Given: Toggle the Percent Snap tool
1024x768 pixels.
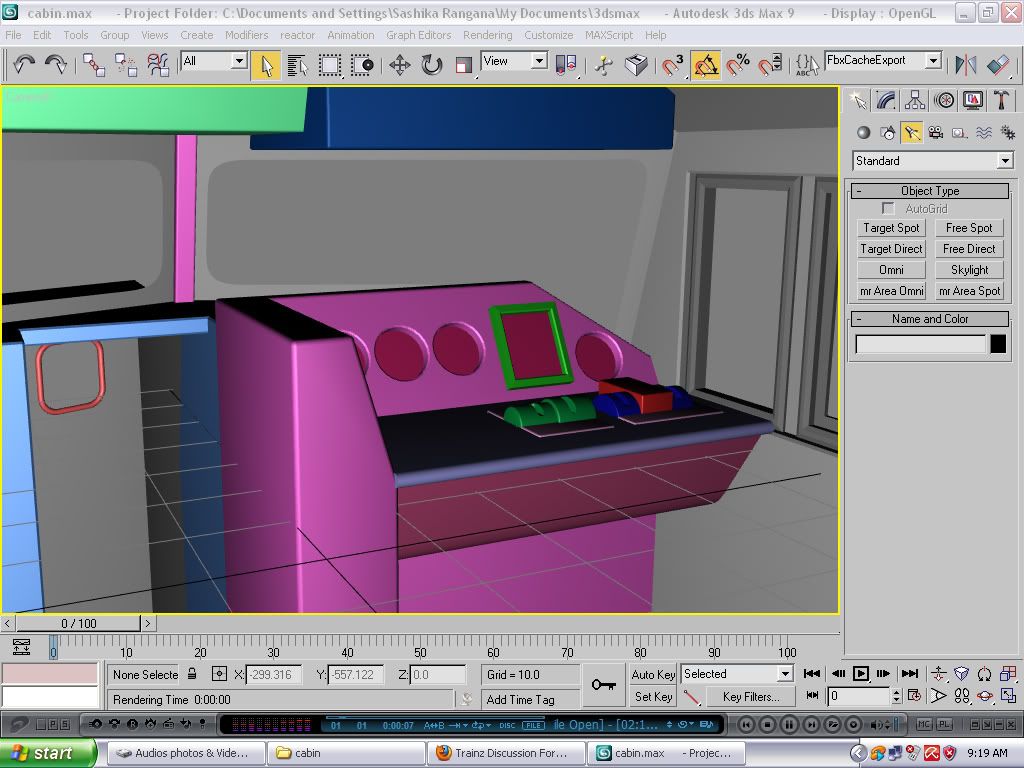Looking at the screenshot, I should point(738,65).
